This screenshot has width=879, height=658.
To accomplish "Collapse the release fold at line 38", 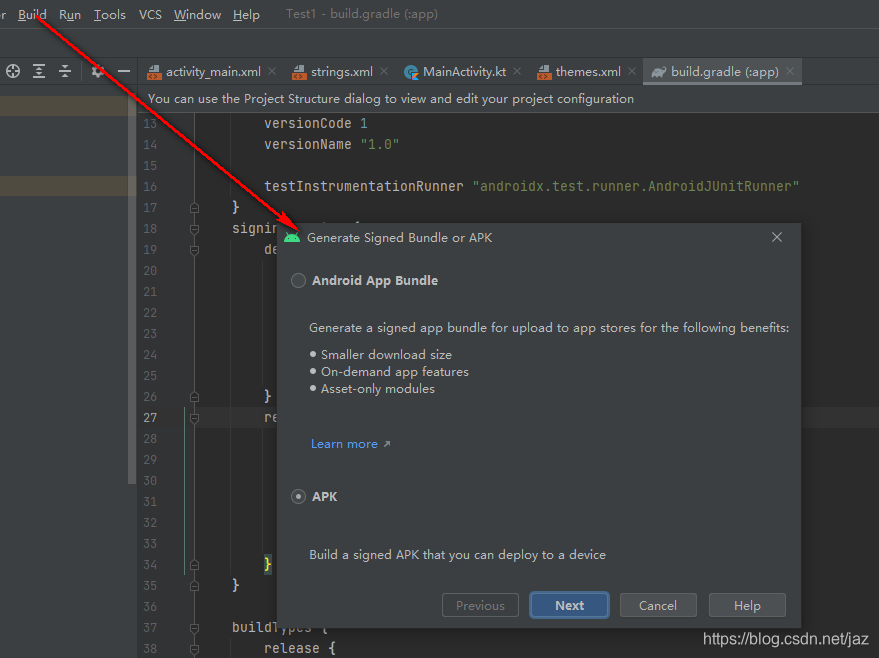I will (195, 649).
